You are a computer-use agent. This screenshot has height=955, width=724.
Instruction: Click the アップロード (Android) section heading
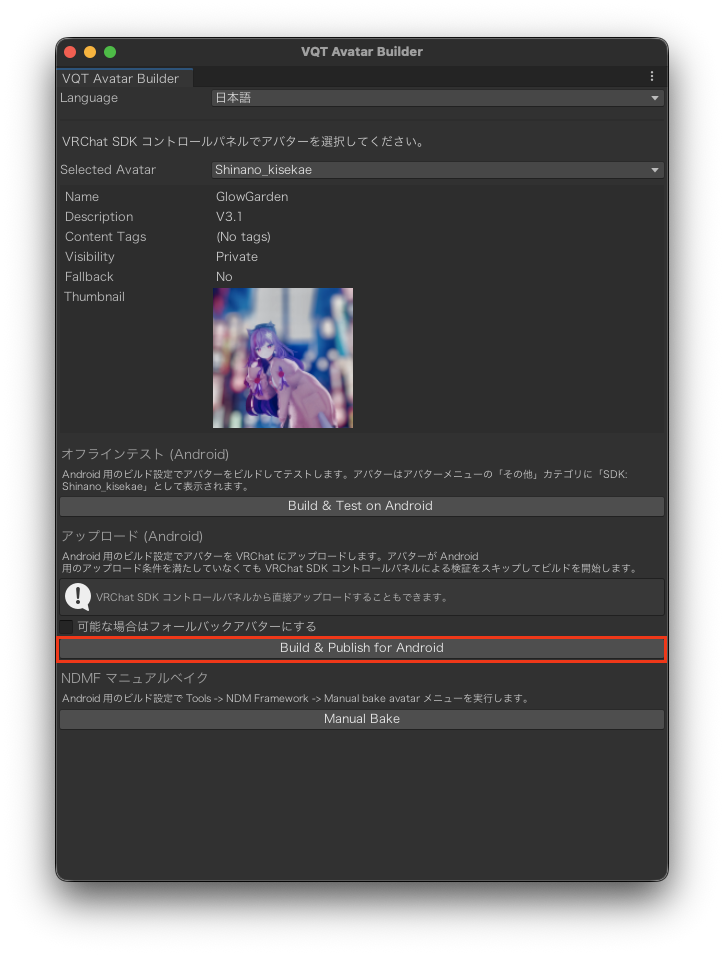pos(132,537)
